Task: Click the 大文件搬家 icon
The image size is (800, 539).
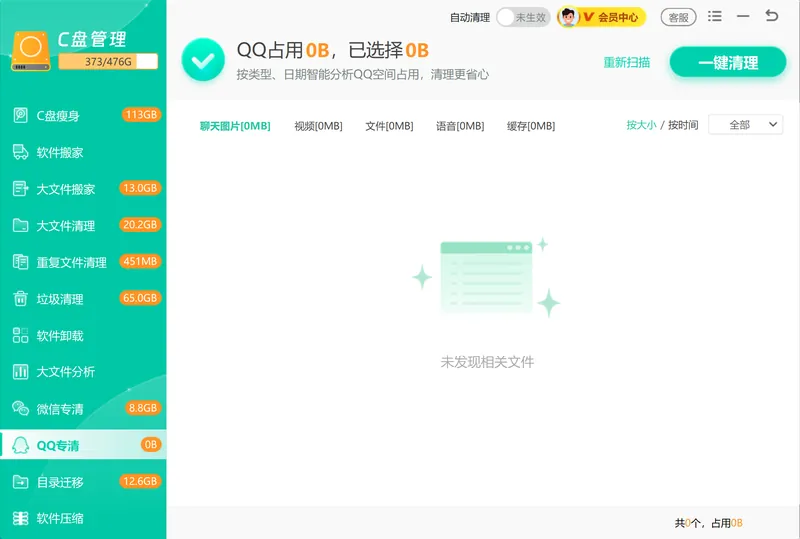Action: coord(20,189)
